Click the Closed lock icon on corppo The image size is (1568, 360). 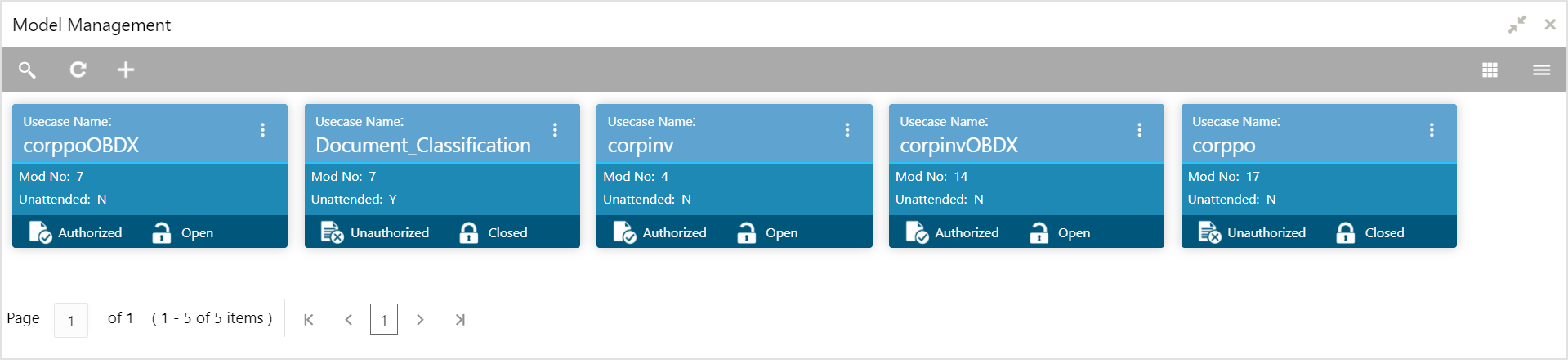[1346, 232]
